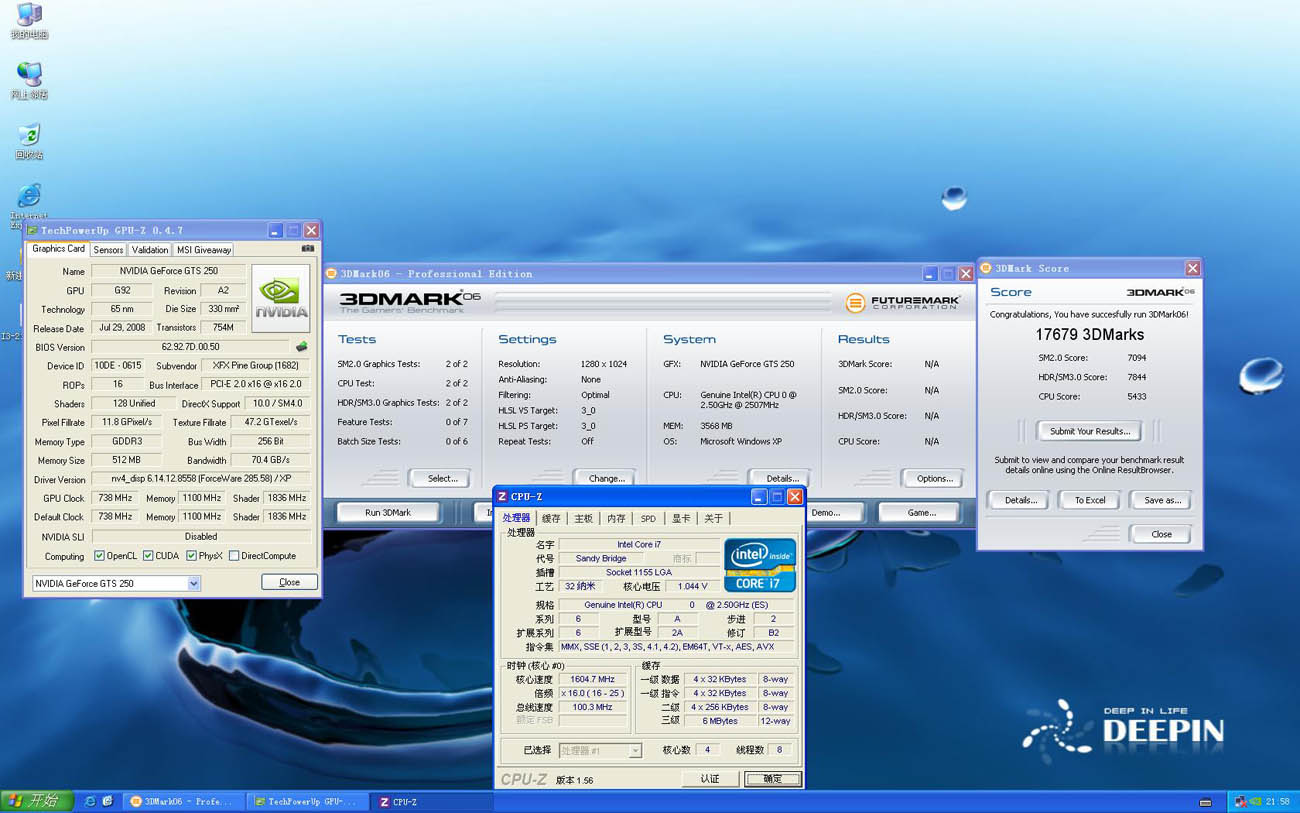Click the 3DMark Score title bar icon
1300x813 pixels.
pyautogui.click(x=986, y=268)
